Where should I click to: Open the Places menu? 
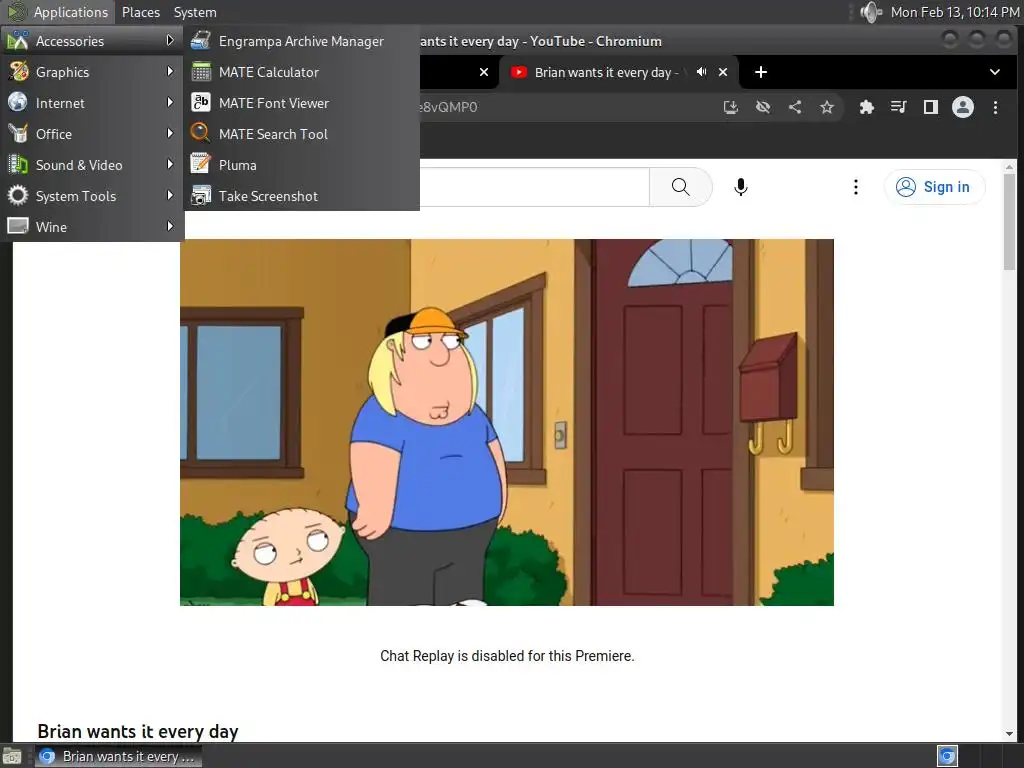point(140,12)
